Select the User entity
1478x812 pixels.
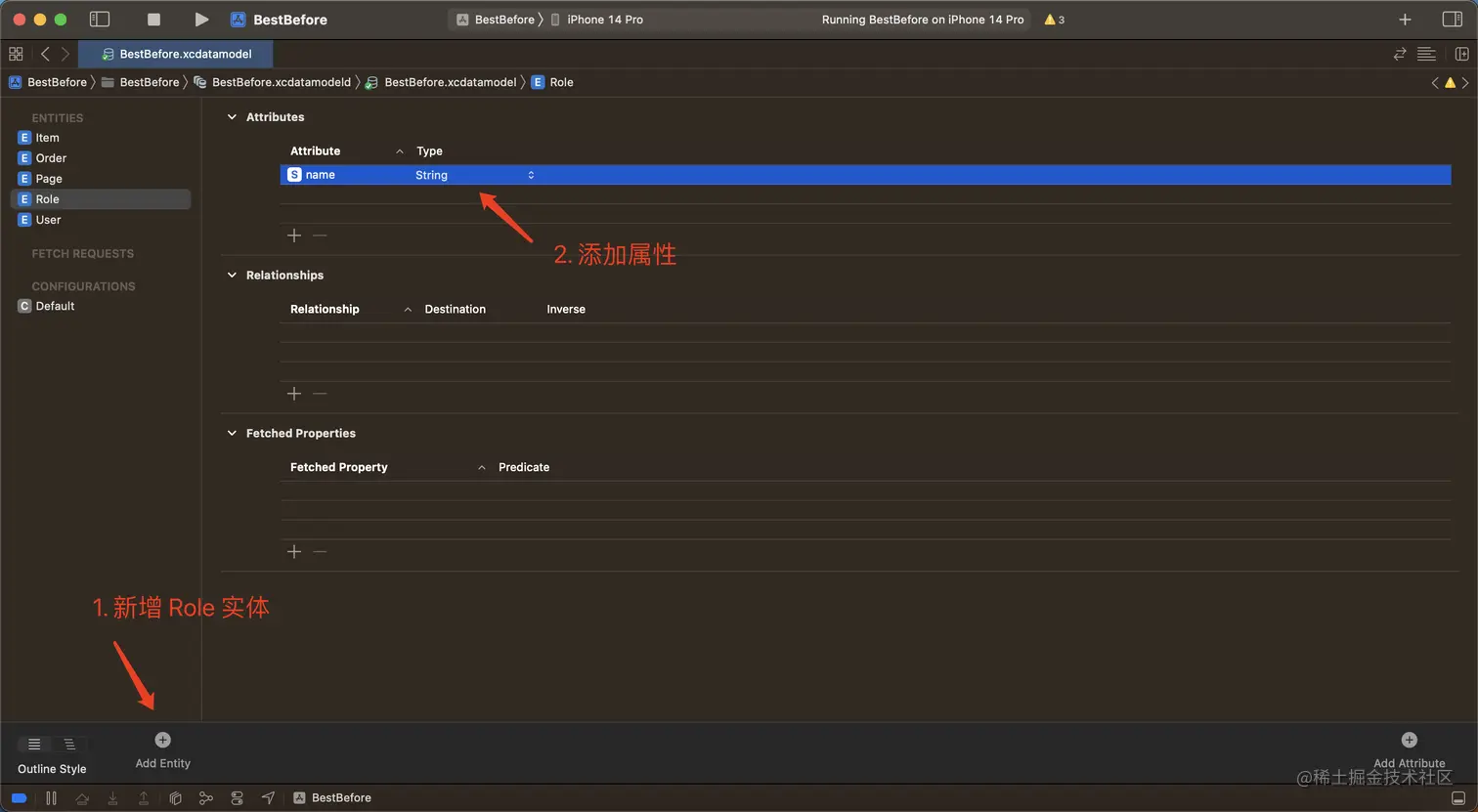(101, 220)
